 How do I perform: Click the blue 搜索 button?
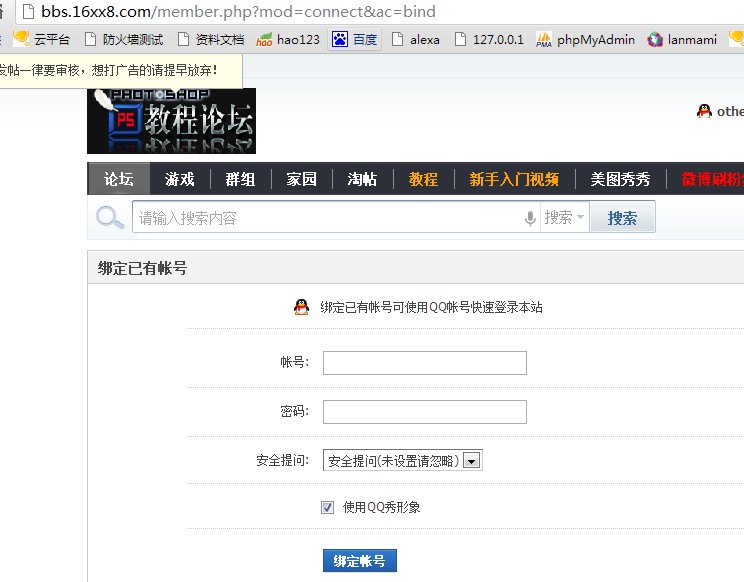(x=622, y=217)
